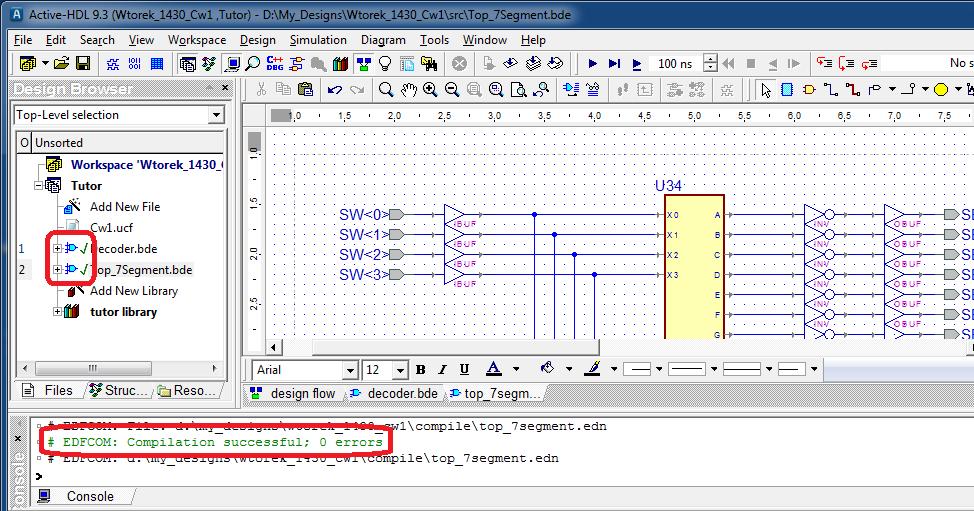The image size is (974, 511).
Task: Open the Diagram menu
Action: pyautogui.click(x=383, y=40)
